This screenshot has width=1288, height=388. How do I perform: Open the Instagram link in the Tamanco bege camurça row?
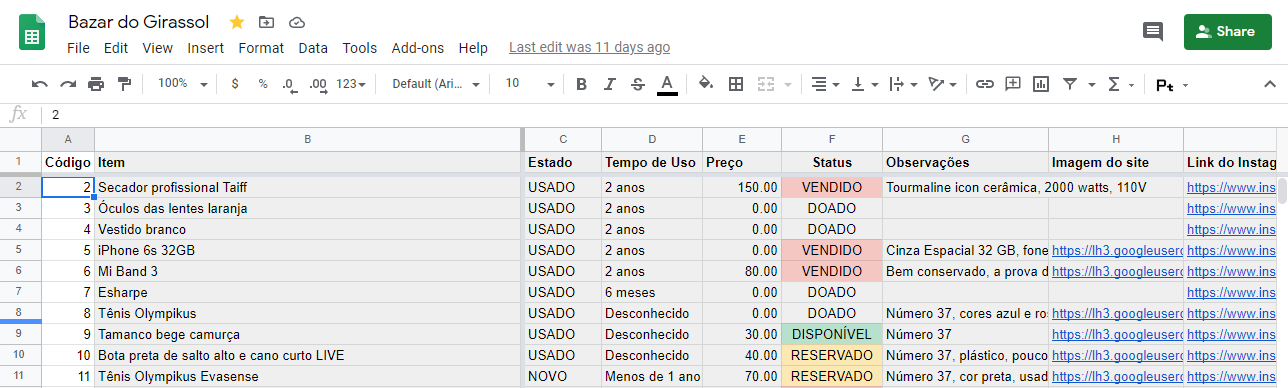pos(1231,334)
